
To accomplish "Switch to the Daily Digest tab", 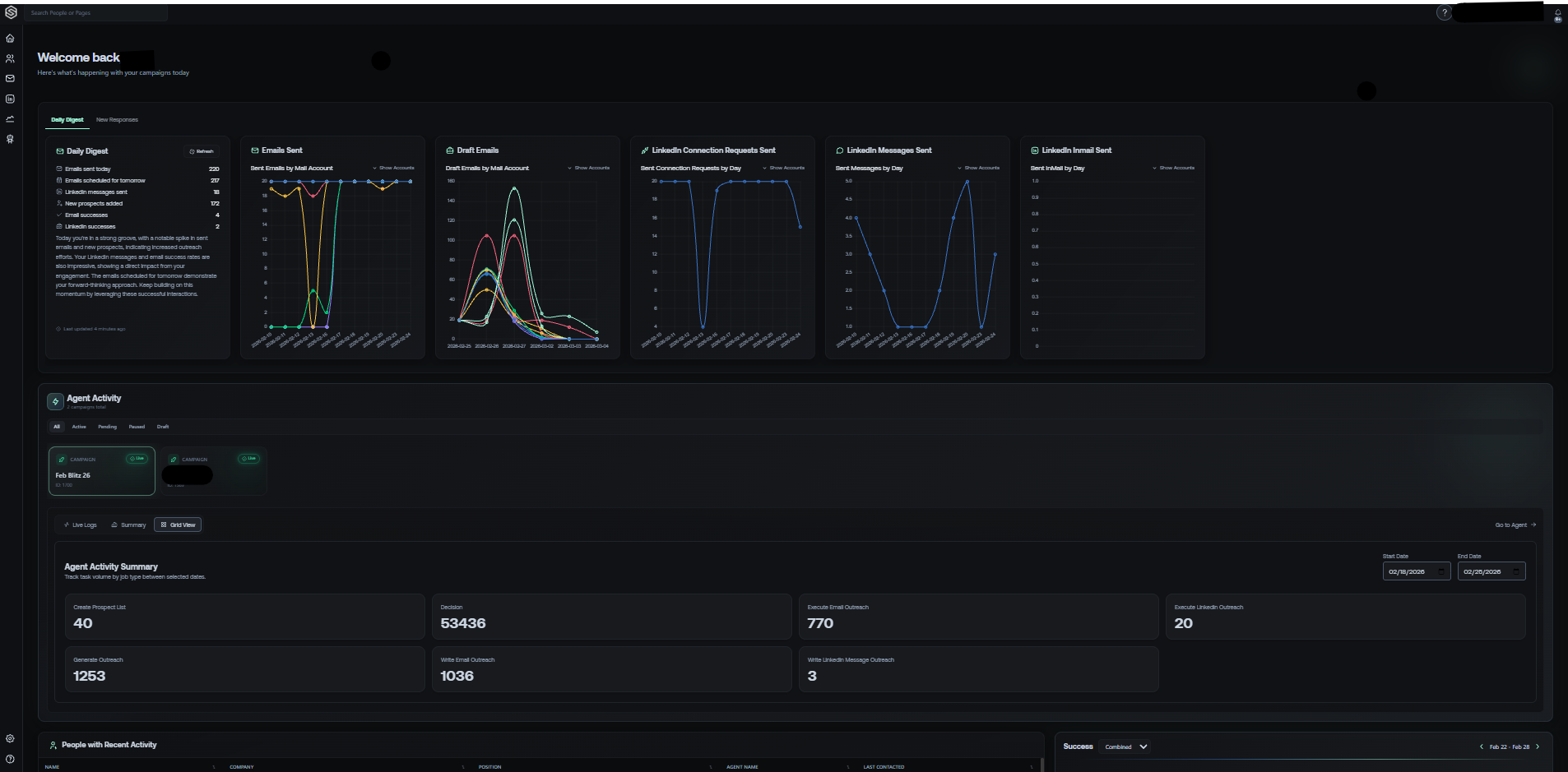I will [x=67, y=120].
